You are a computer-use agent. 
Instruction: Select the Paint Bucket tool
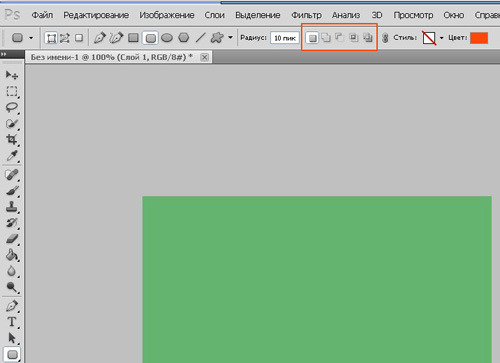(12, 255)
